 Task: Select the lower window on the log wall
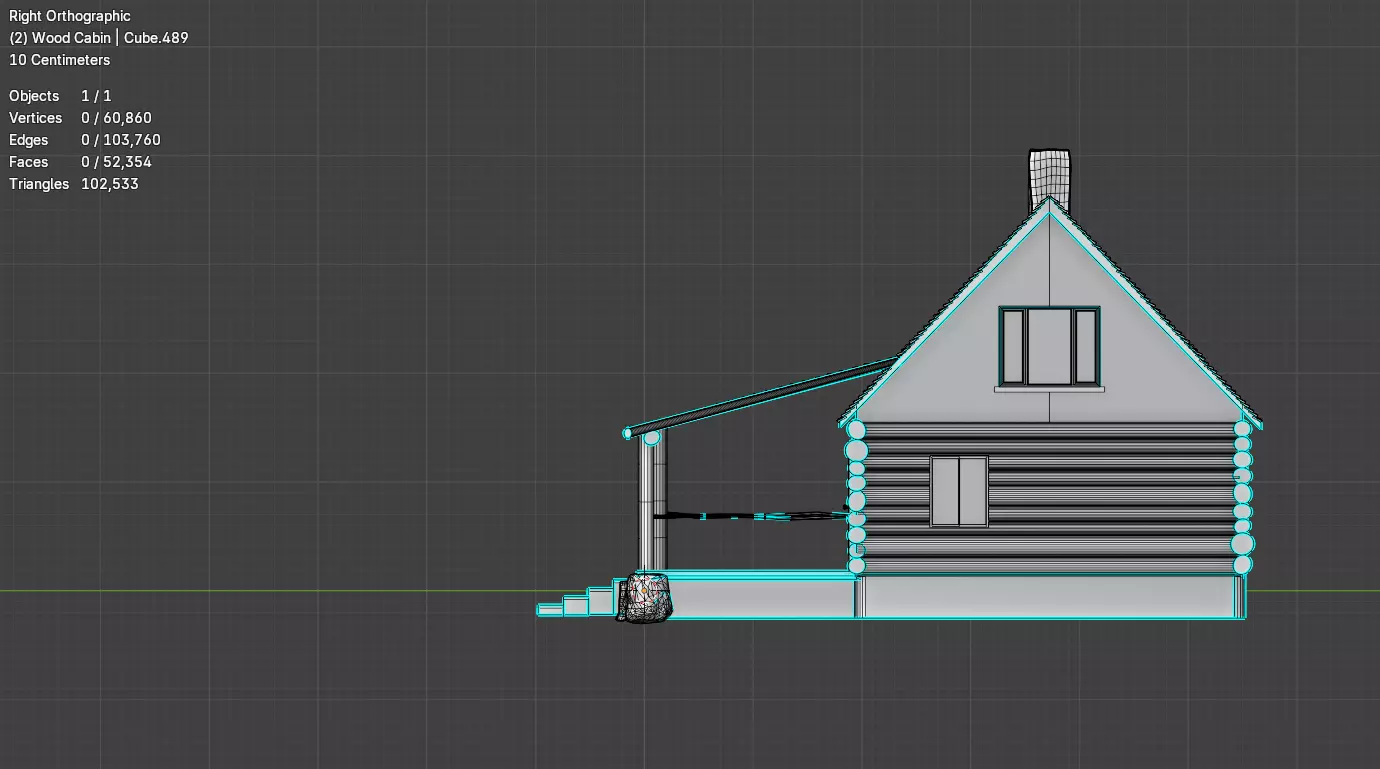tap(959, 491)
